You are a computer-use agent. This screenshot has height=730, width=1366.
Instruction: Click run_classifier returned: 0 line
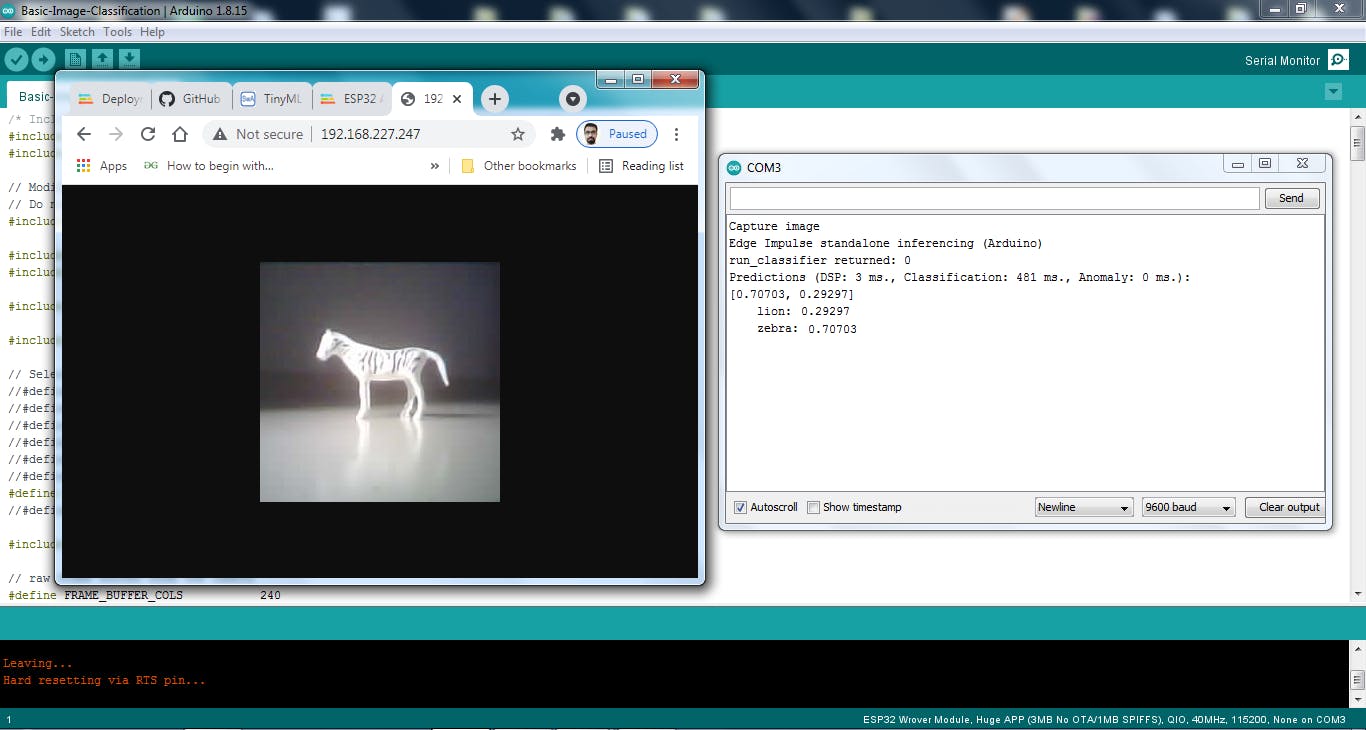[x=820, y=260]
